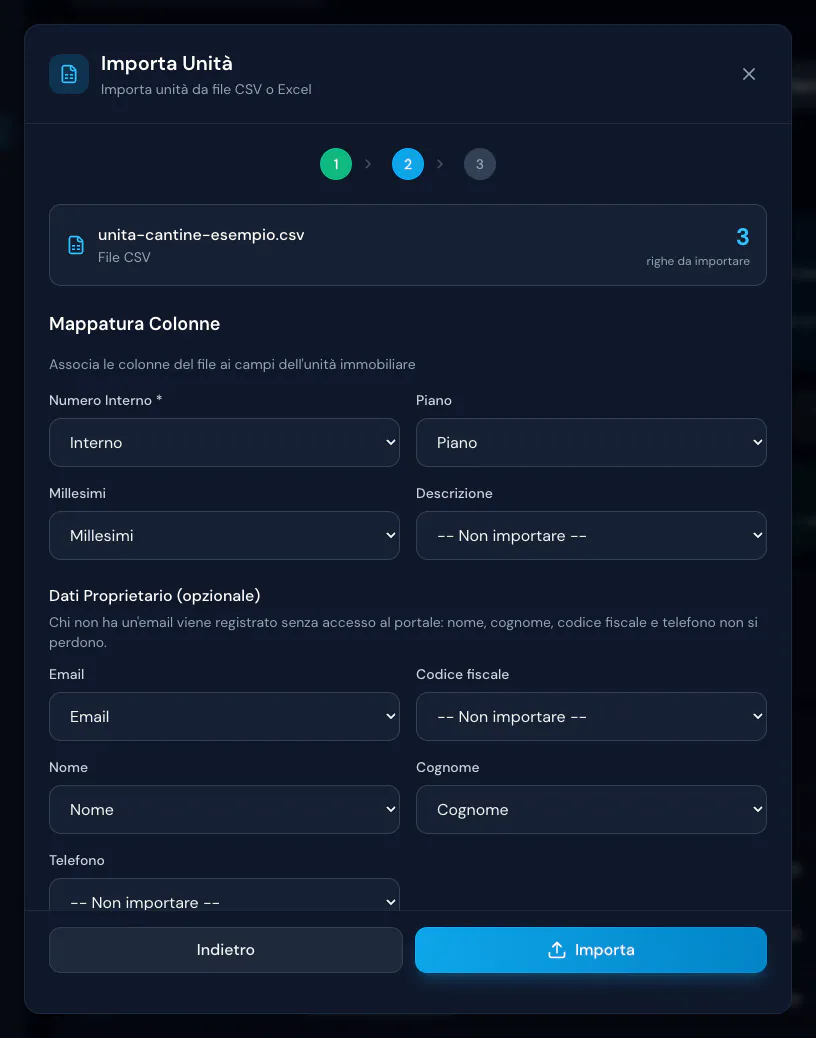Select step 2 circle in the wizard
The width and height of the screenshot is (816, 1038).
(408, 164)
